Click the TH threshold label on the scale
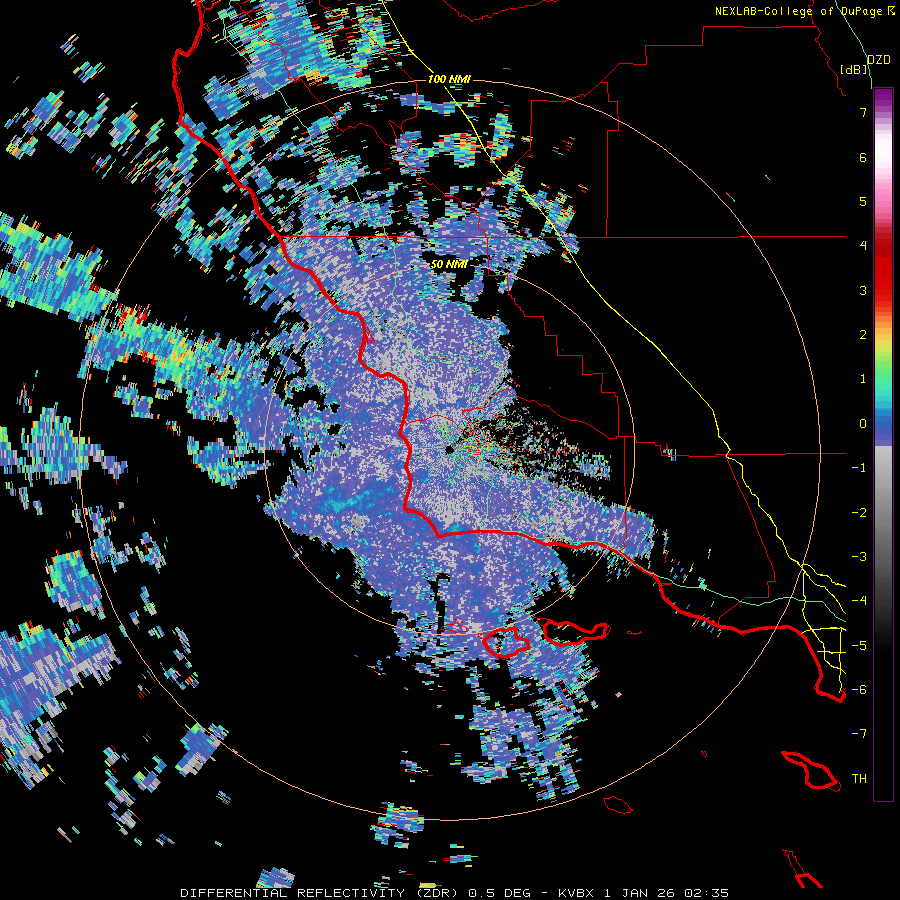 click(x=859, y=779)
